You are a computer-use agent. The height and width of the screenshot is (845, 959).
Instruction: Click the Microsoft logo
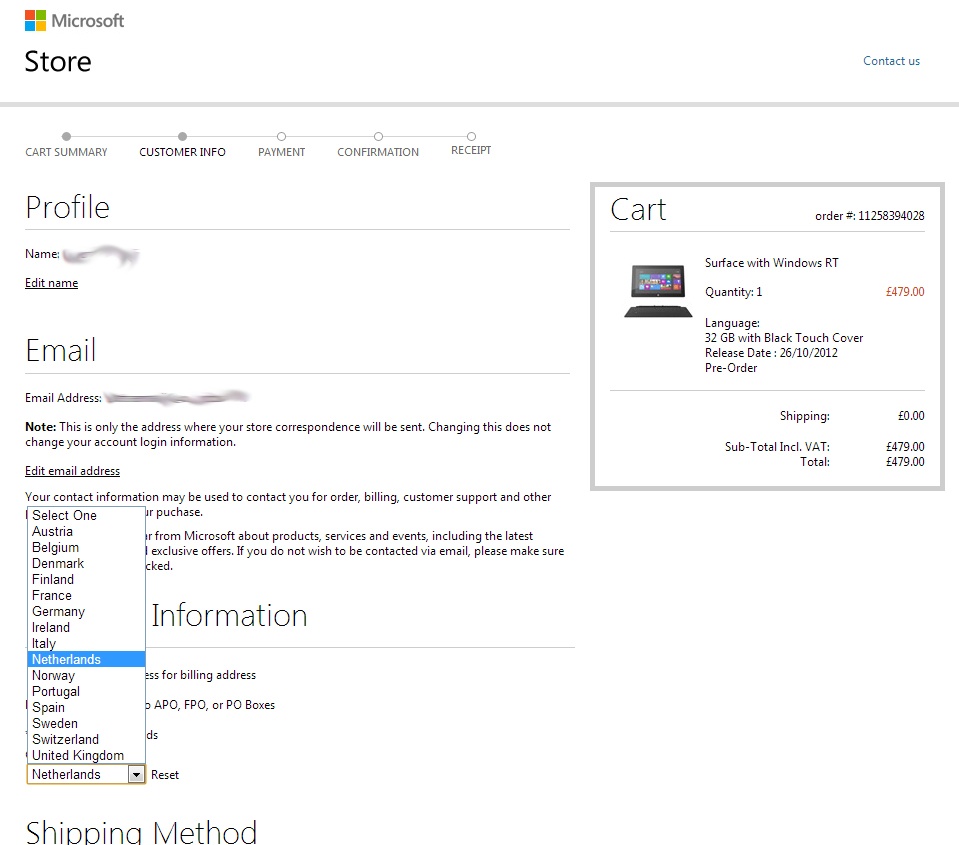tap(74, 20)
